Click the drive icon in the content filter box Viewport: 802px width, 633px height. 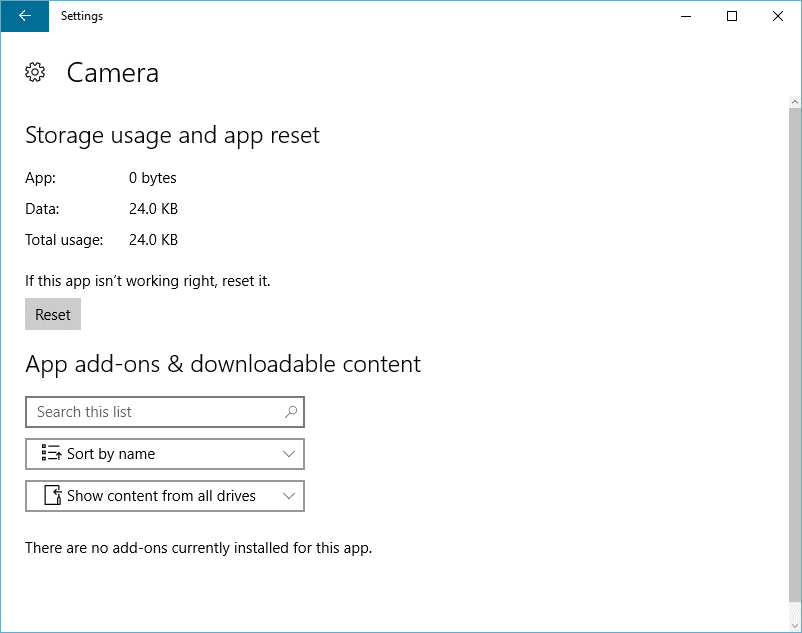[x=53, y=496]
